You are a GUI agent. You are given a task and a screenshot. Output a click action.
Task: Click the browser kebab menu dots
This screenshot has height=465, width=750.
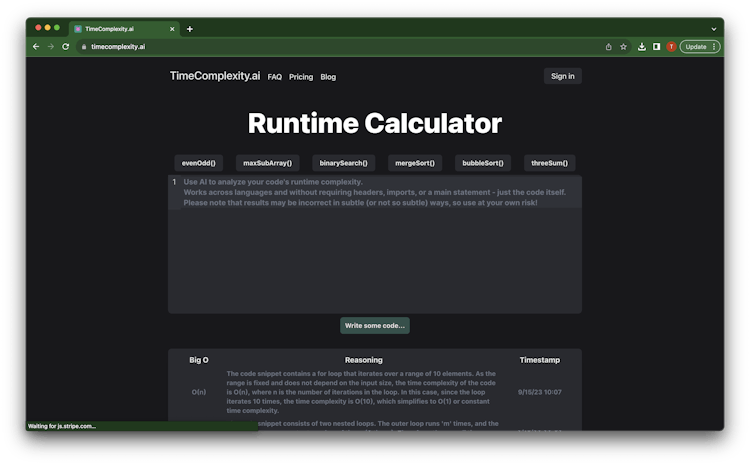pyautogui.click(x=714, y=47)
